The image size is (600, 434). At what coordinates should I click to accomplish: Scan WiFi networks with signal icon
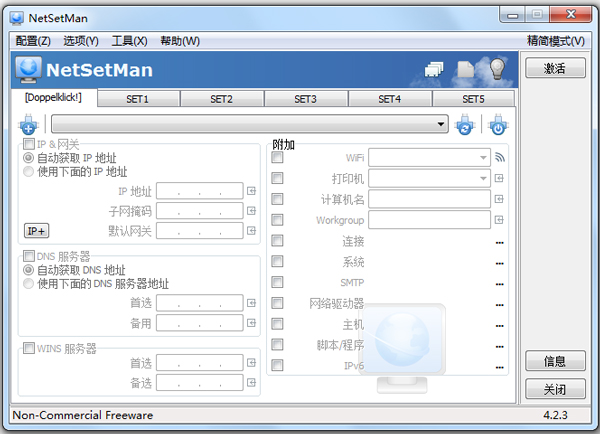[x=499, y=157]
